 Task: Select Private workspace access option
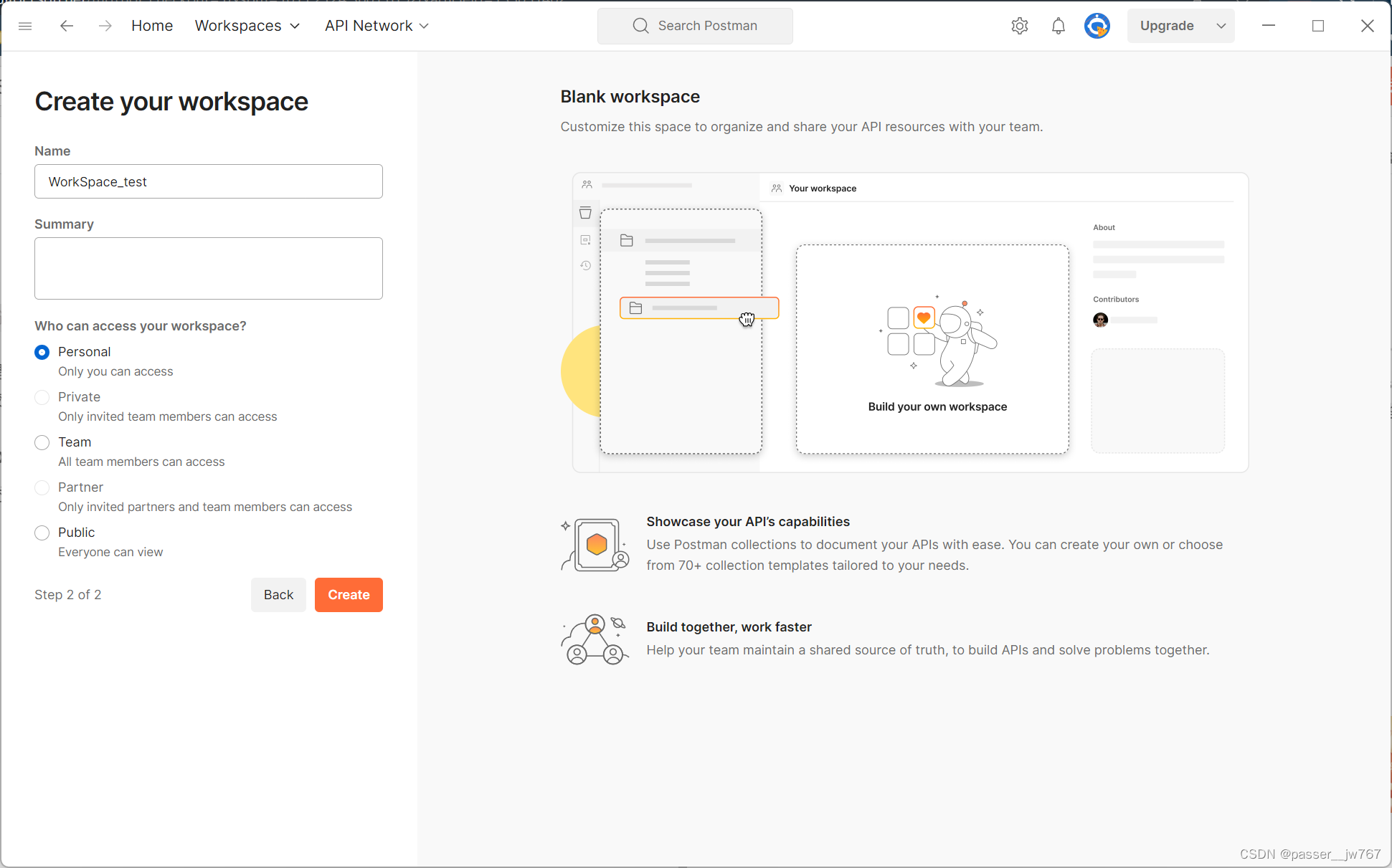(x=42, y=396)
